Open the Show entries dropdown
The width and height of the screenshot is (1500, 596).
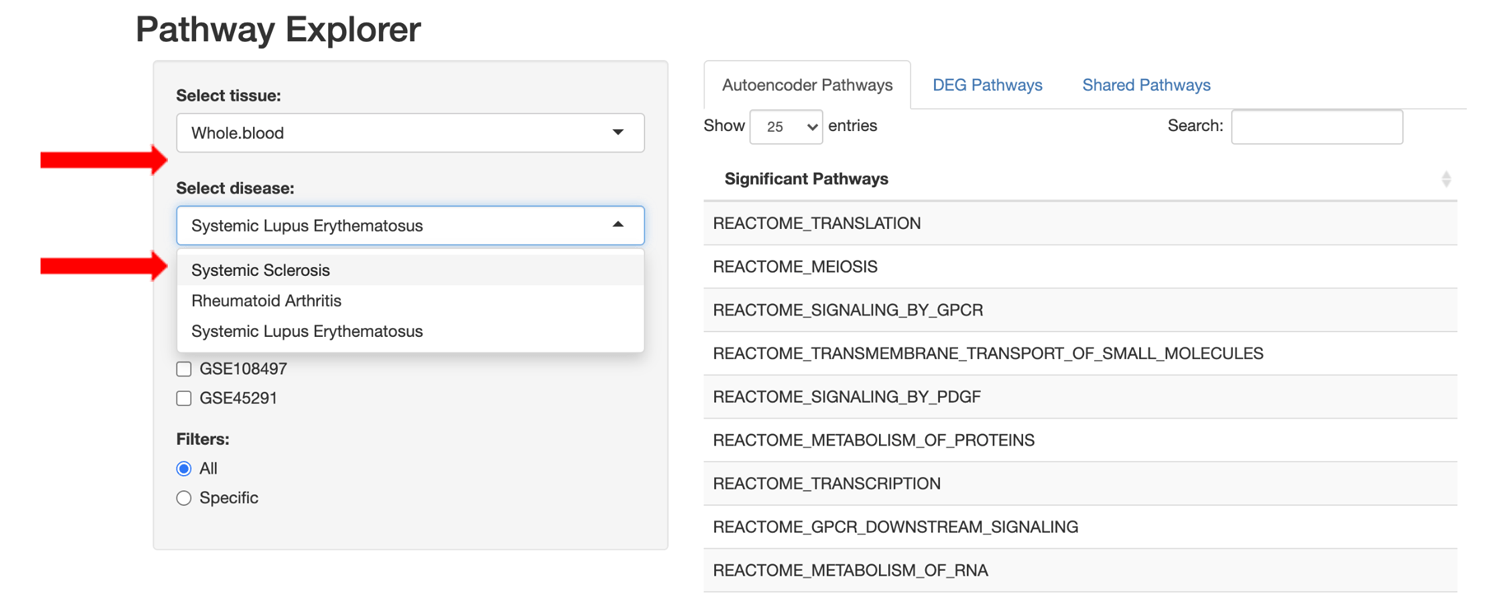pyautogui.click(x=786, y=126)
